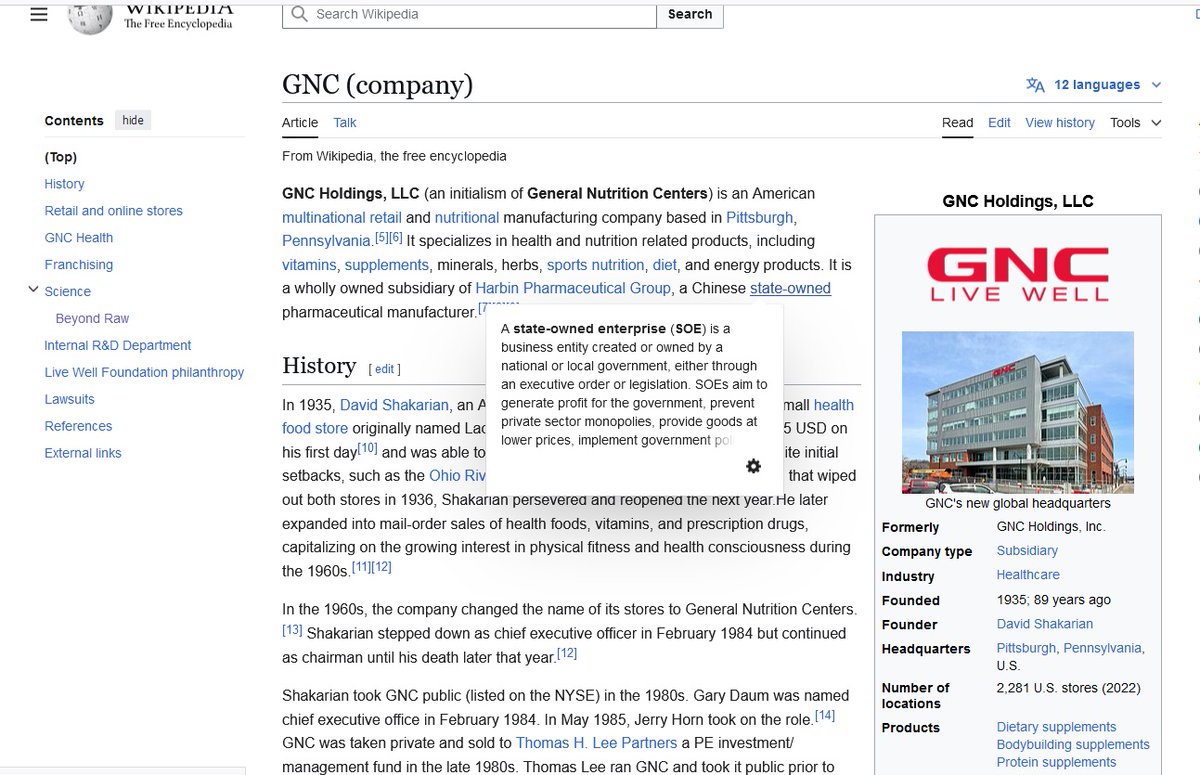Open Subsidiary link in infobox
The width and height of the screenshot is (1200, 775).
1027,551
